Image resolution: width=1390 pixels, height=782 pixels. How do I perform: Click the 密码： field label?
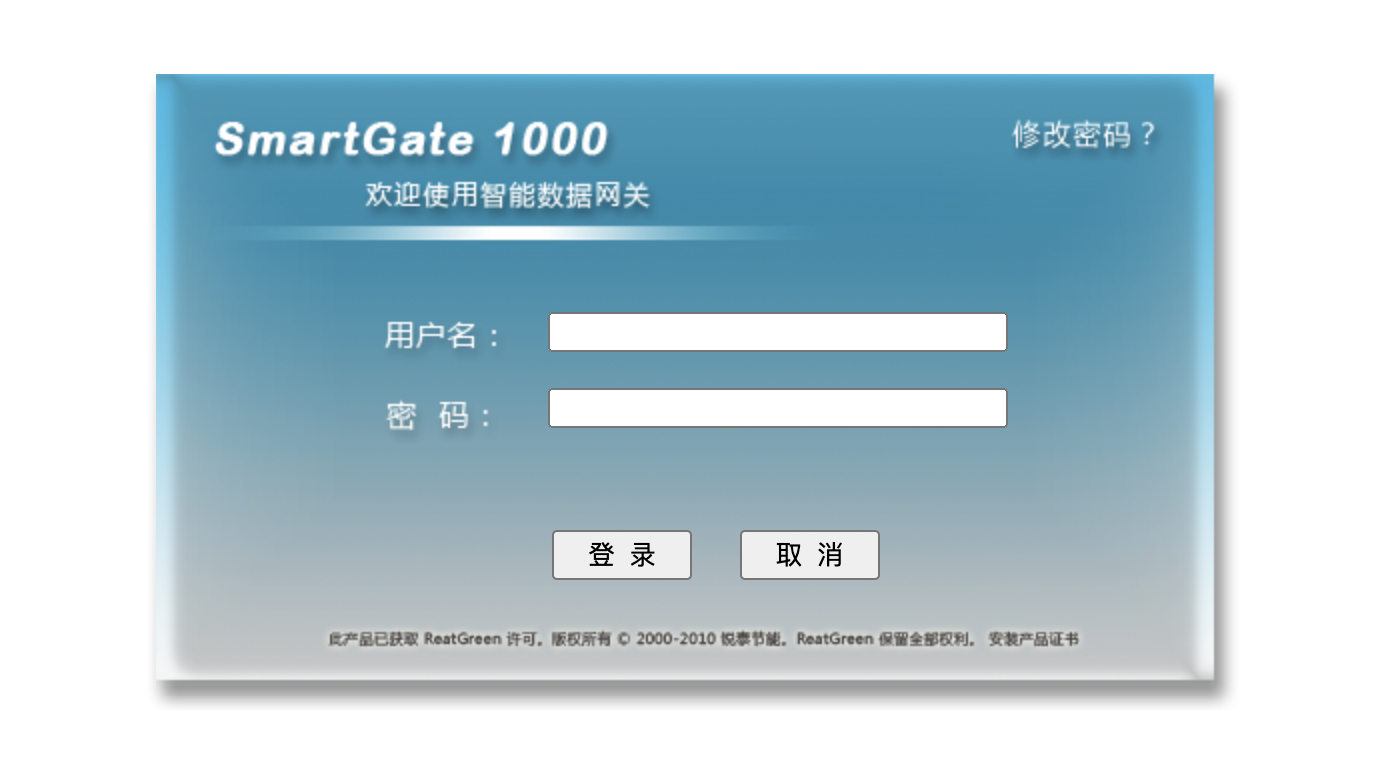[x=439, y=416]
